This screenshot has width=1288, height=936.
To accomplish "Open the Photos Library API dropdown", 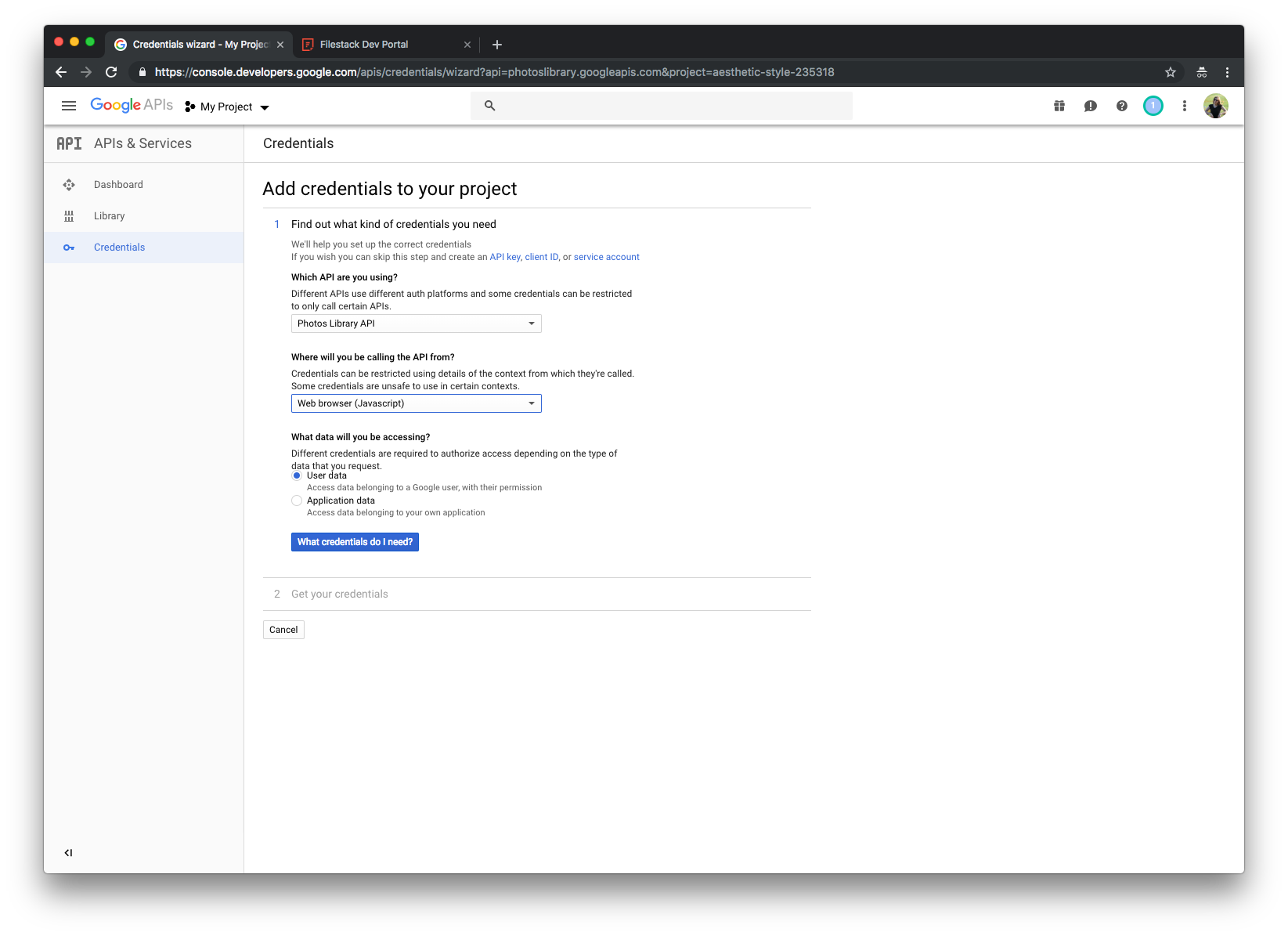I will coord(417,323).
